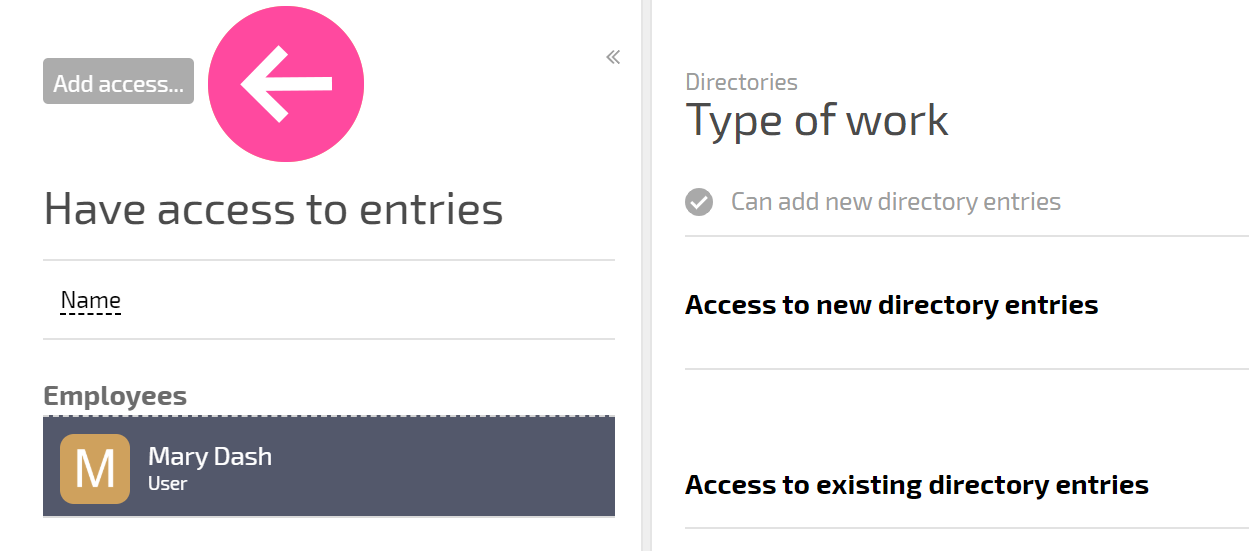The height and width of the screenshot is (551, 1249).
Task: Click the pink left-arrow circle icon
Action: click(286, 84)
